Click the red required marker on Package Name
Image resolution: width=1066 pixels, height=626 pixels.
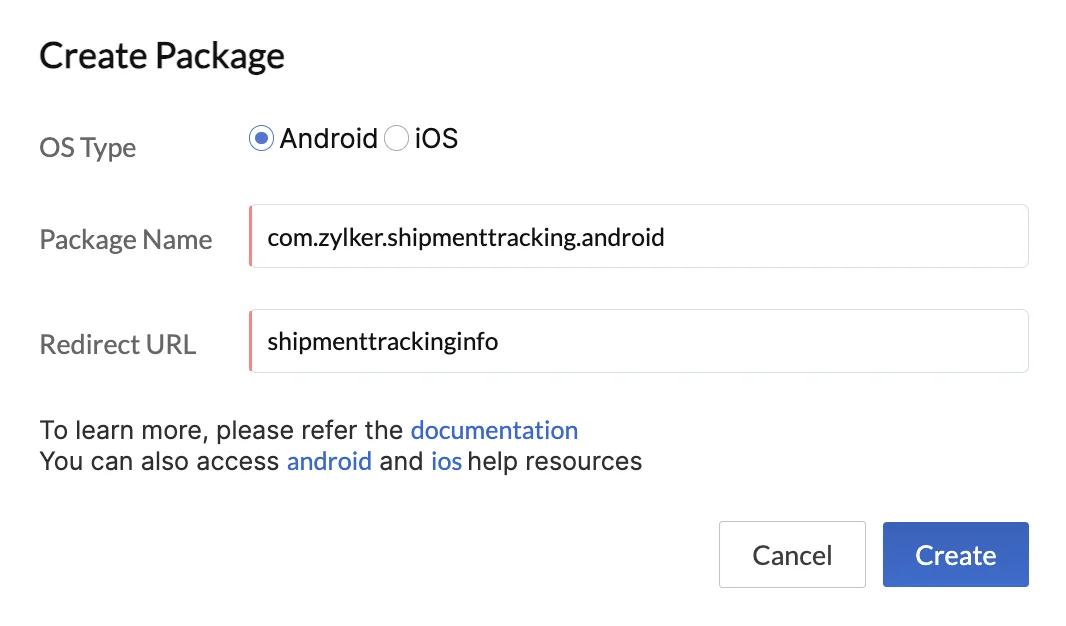tap(251, 236)
